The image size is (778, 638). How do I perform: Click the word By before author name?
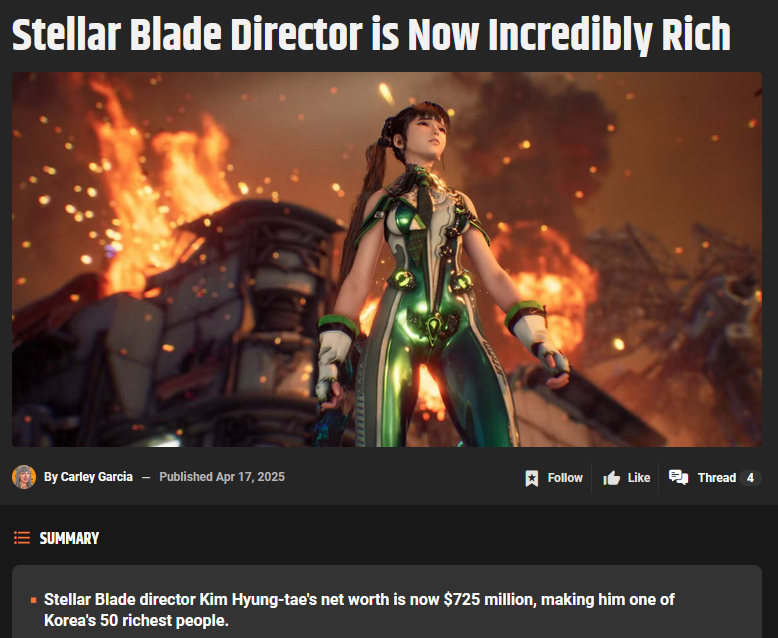point(51,477)
